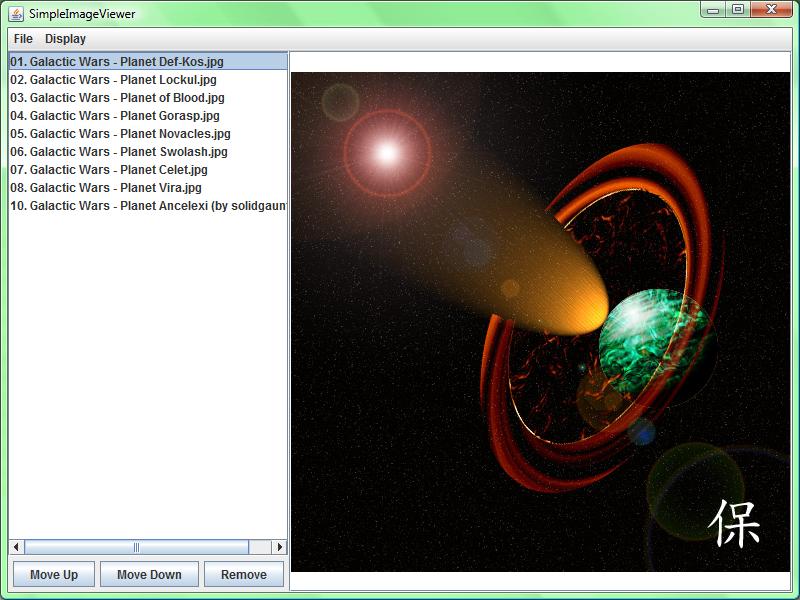Select 07. Galactic Wars - Planet Celet.jpg
Viewport: 800px width, 600px height.
click(148, 169)
